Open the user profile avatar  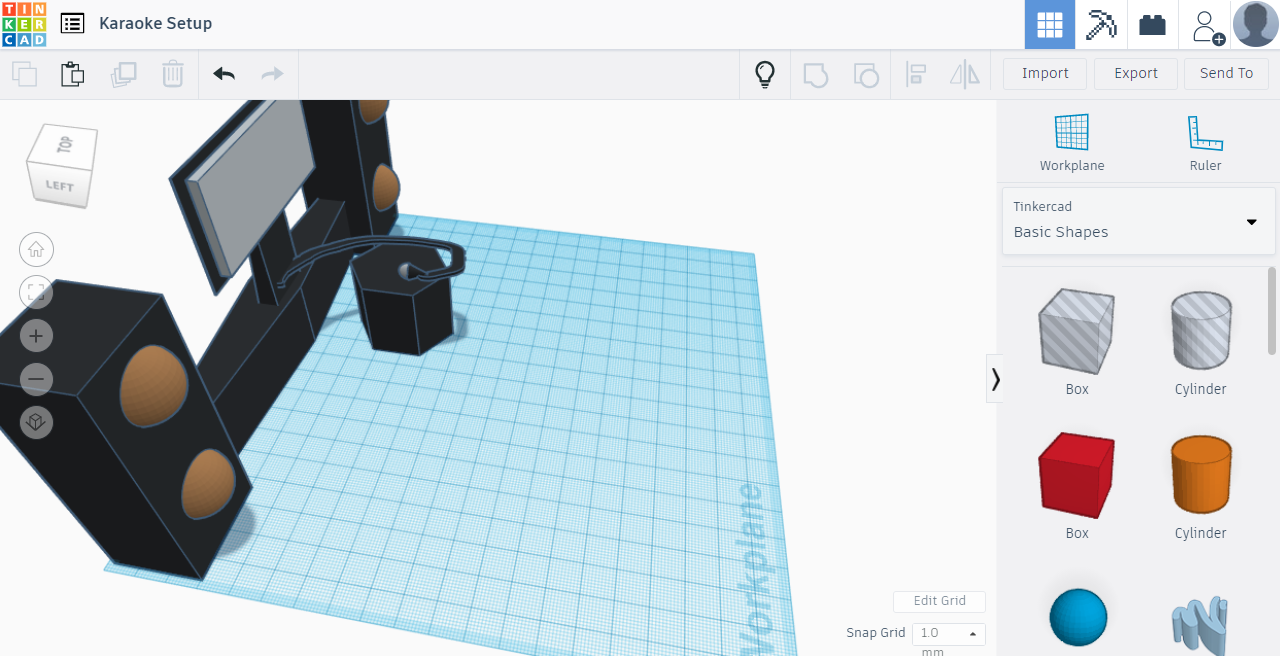(1255, 24)
